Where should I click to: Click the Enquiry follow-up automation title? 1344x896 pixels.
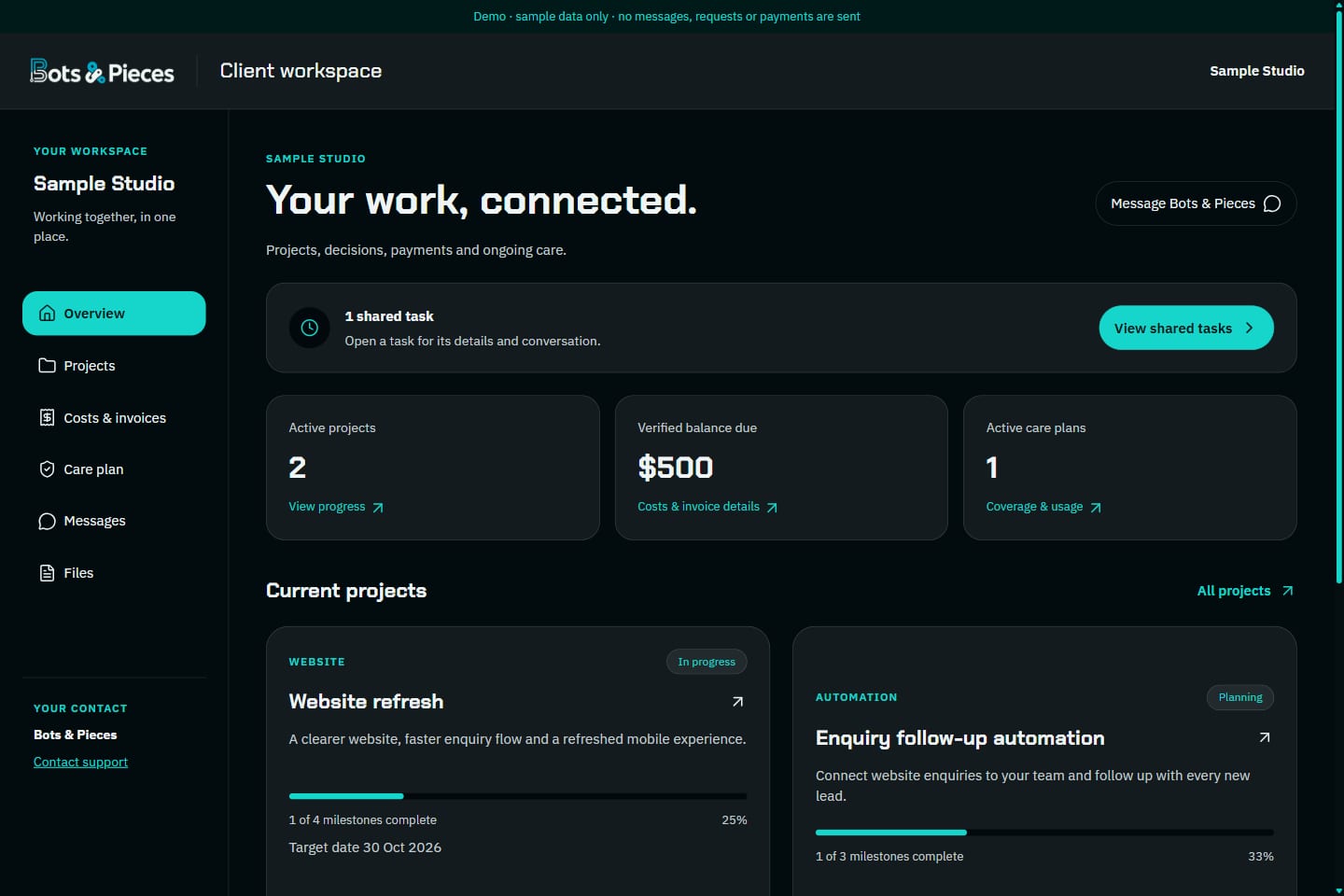click(x=959, y=738)
